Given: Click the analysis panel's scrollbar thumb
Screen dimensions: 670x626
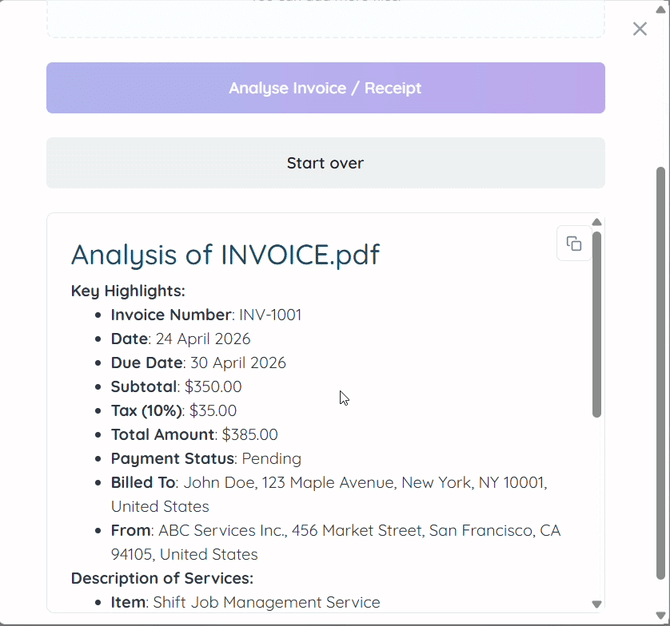Looking at the screenshot, I should coord(597,324).
